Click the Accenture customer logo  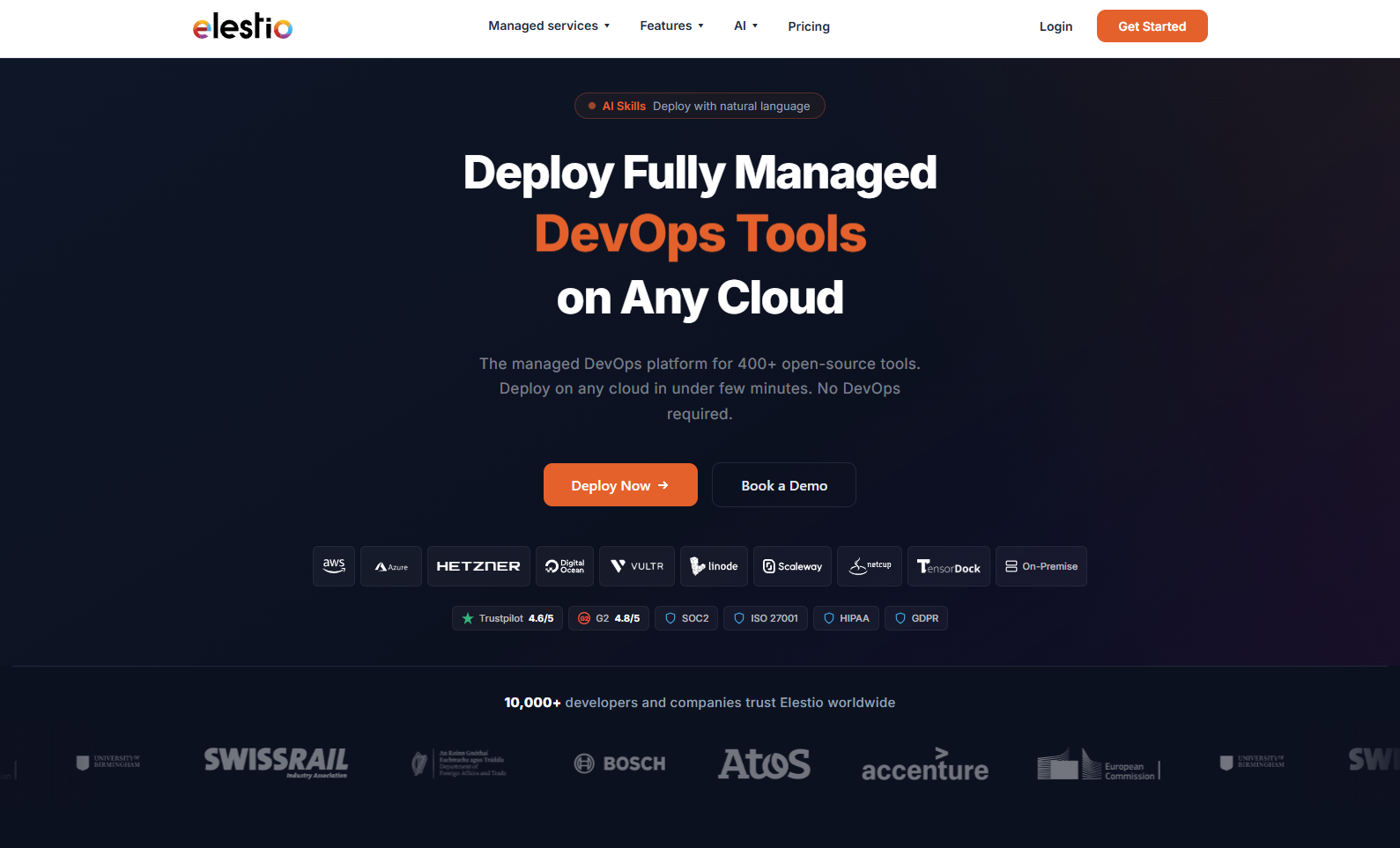(925, 765)
